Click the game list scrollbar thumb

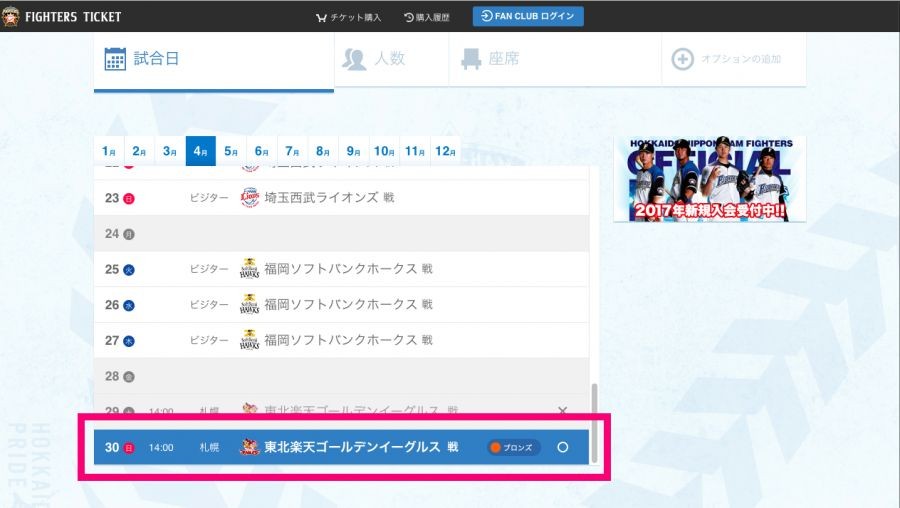click(x=594, y=423)
